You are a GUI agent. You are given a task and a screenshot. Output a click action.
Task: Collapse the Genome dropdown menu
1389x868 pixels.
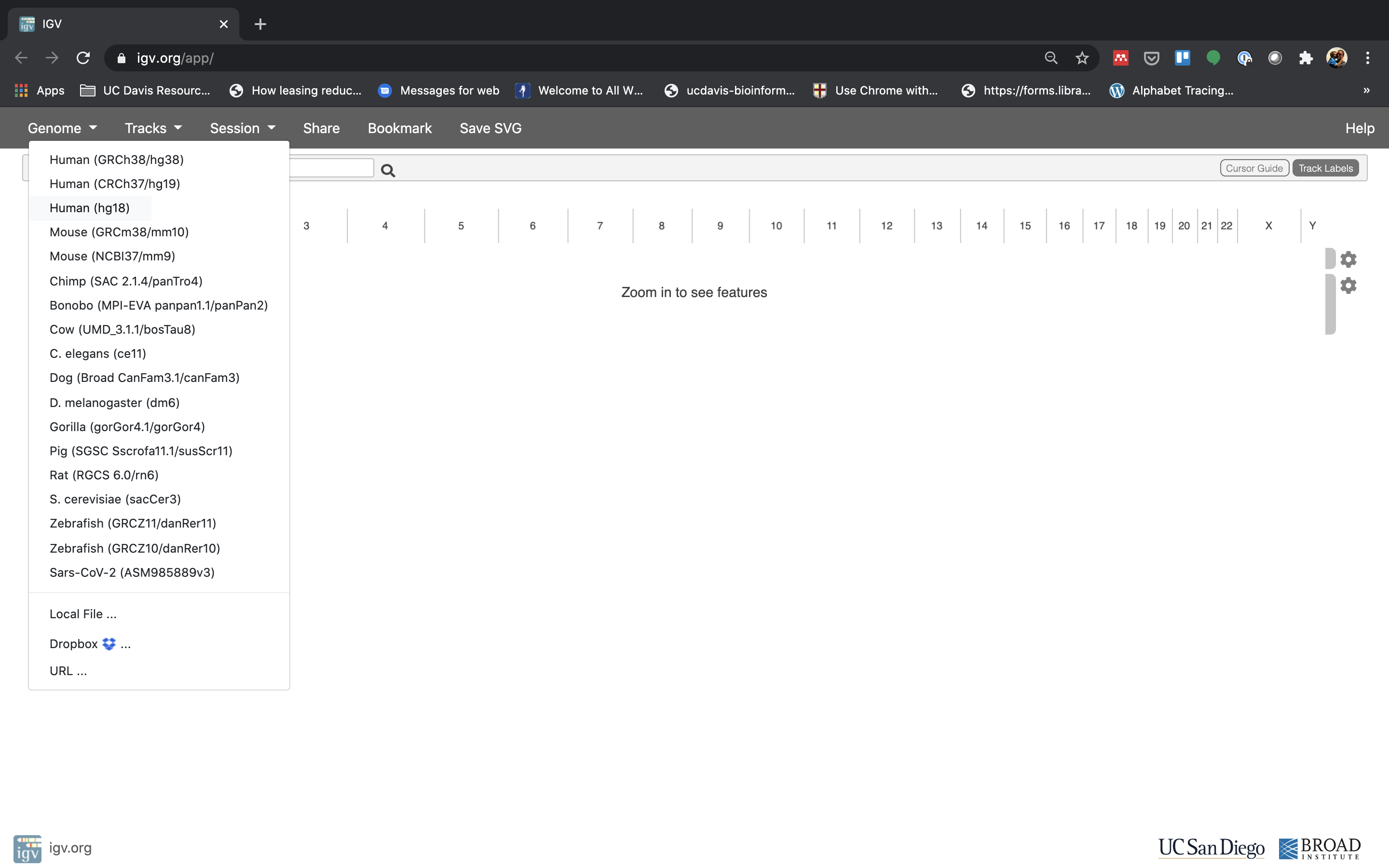62,128
